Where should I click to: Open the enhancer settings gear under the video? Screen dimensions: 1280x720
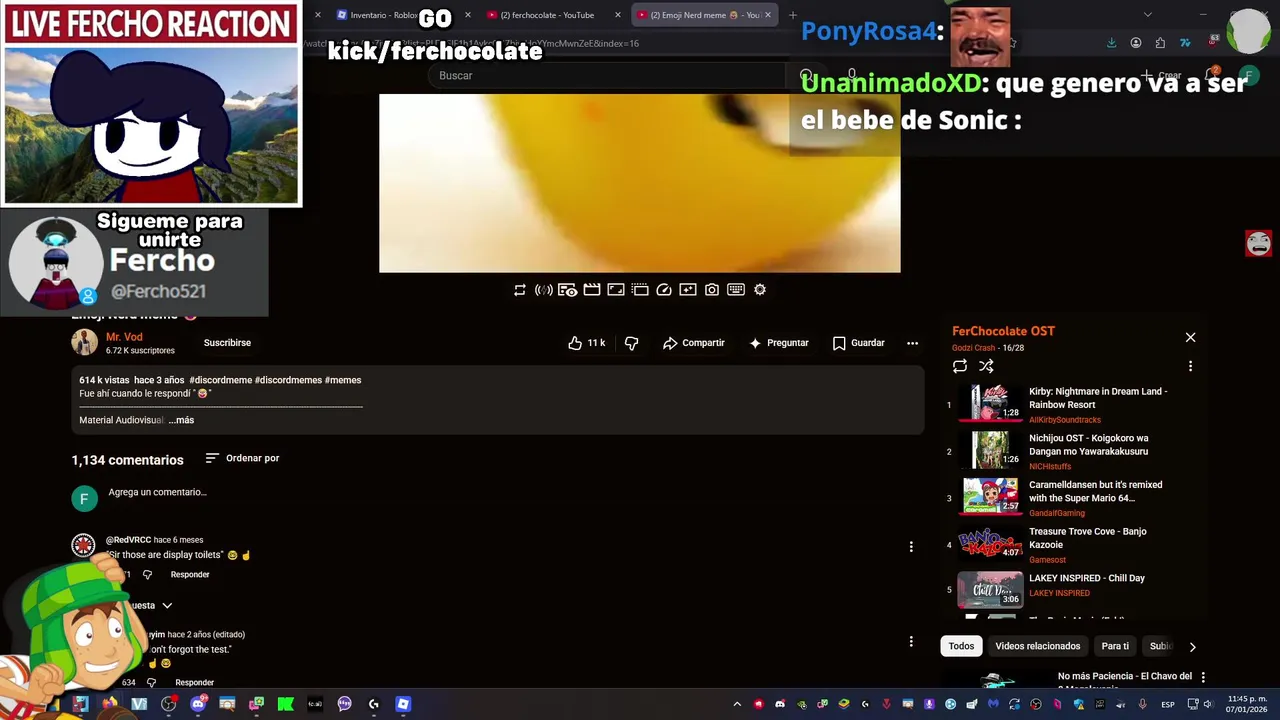[x=760, y=290]
